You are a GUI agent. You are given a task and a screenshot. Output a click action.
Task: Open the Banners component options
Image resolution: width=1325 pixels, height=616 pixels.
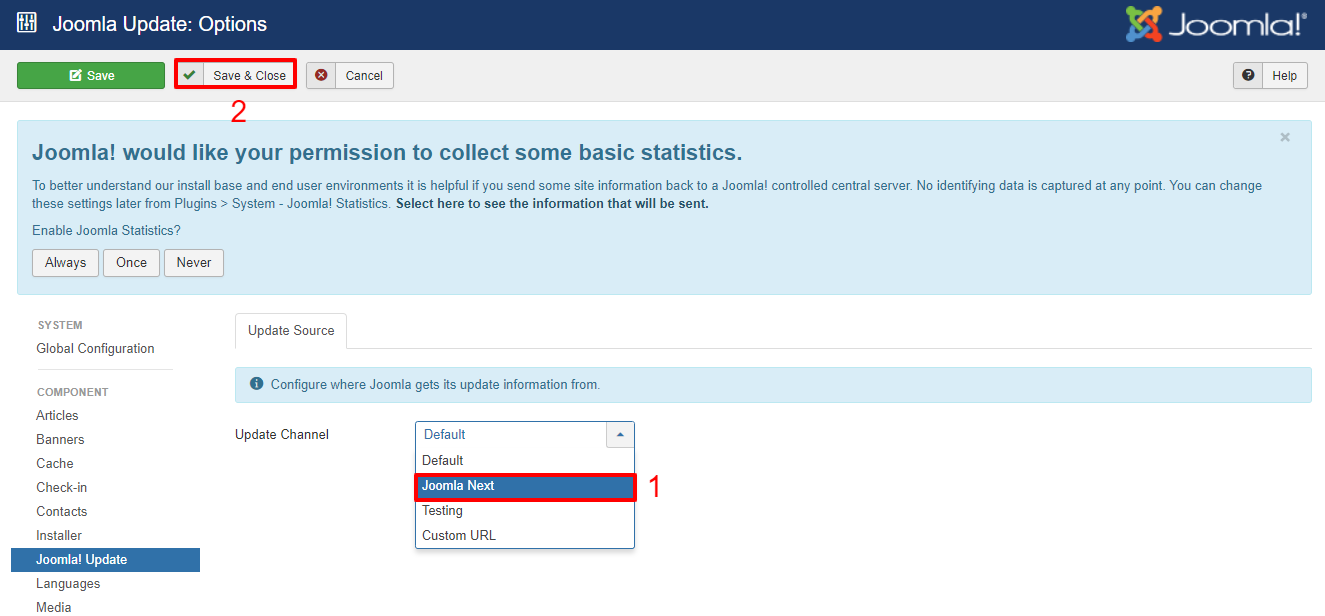[60, 439]
